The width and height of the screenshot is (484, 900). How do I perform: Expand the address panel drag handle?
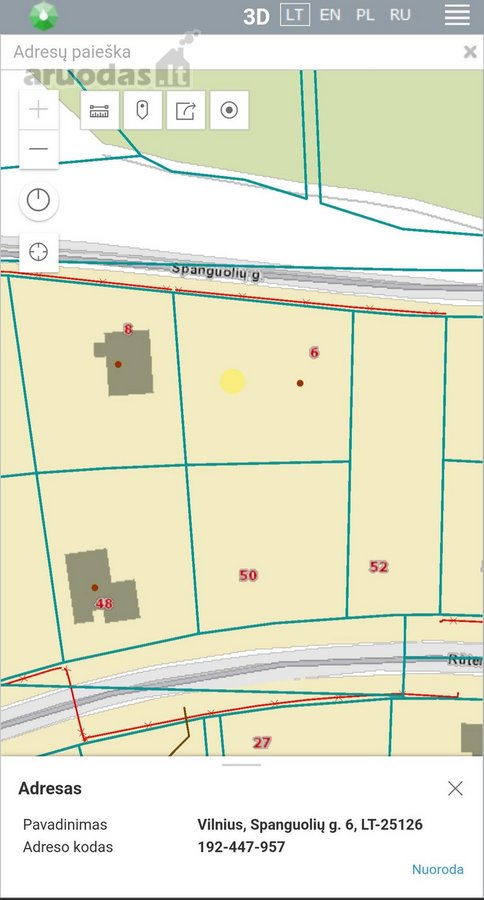coord(242,765)
